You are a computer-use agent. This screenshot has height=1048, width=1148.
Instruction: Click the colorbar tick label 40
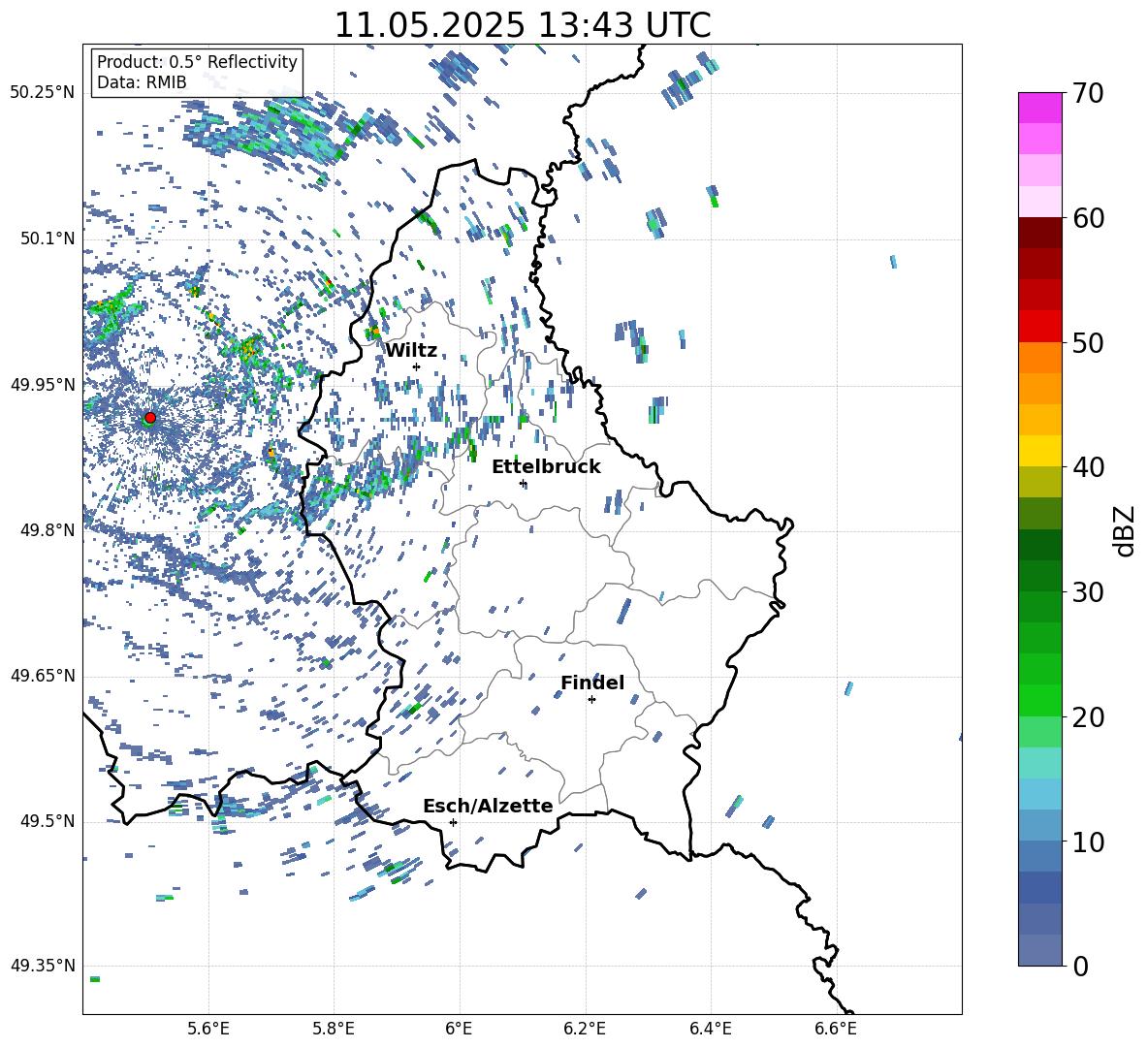point(1089,467)
